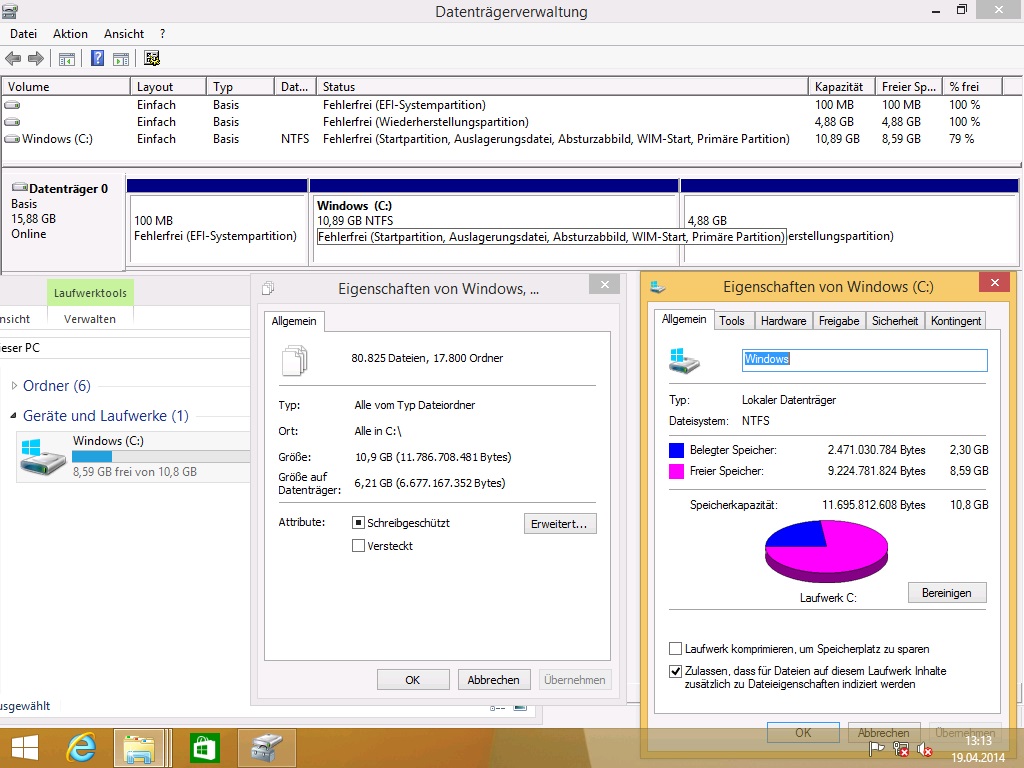This screenshot has width=1024, height=768.
Task: Click OK in the folder properties dialog
Action: pos(413,680)
